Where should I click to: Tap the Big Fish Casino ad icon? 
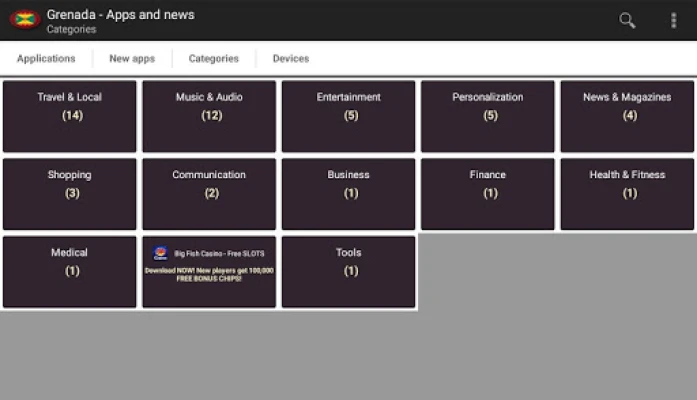160,253
